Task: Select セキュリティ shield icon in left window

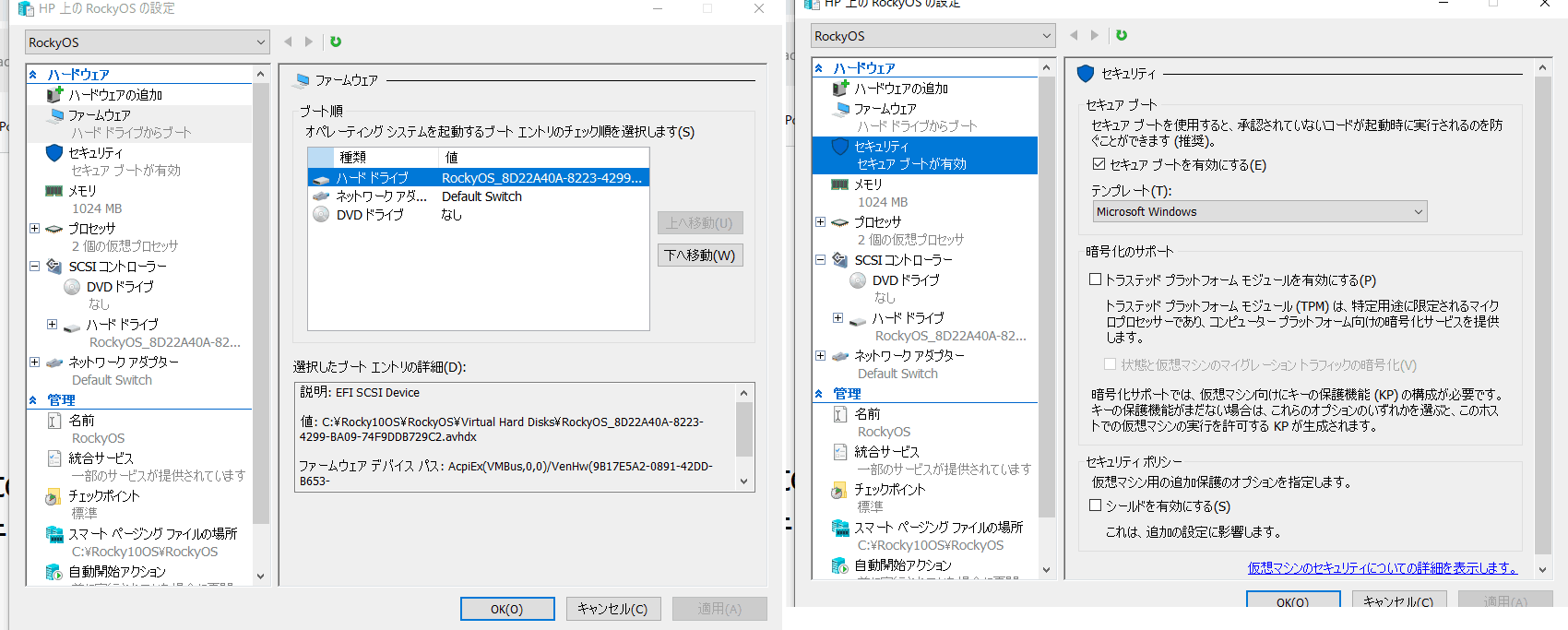Action: [x=54, y=152]
